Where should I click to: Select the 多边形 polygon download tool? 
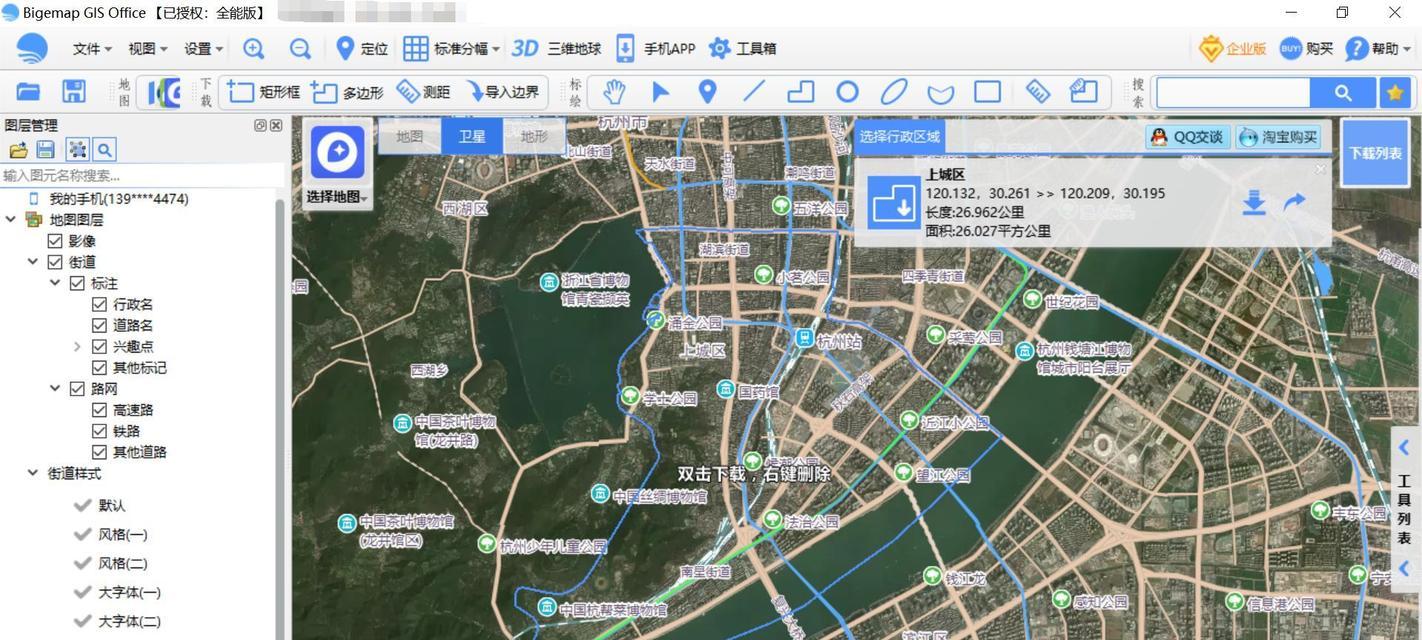[347, 92]
